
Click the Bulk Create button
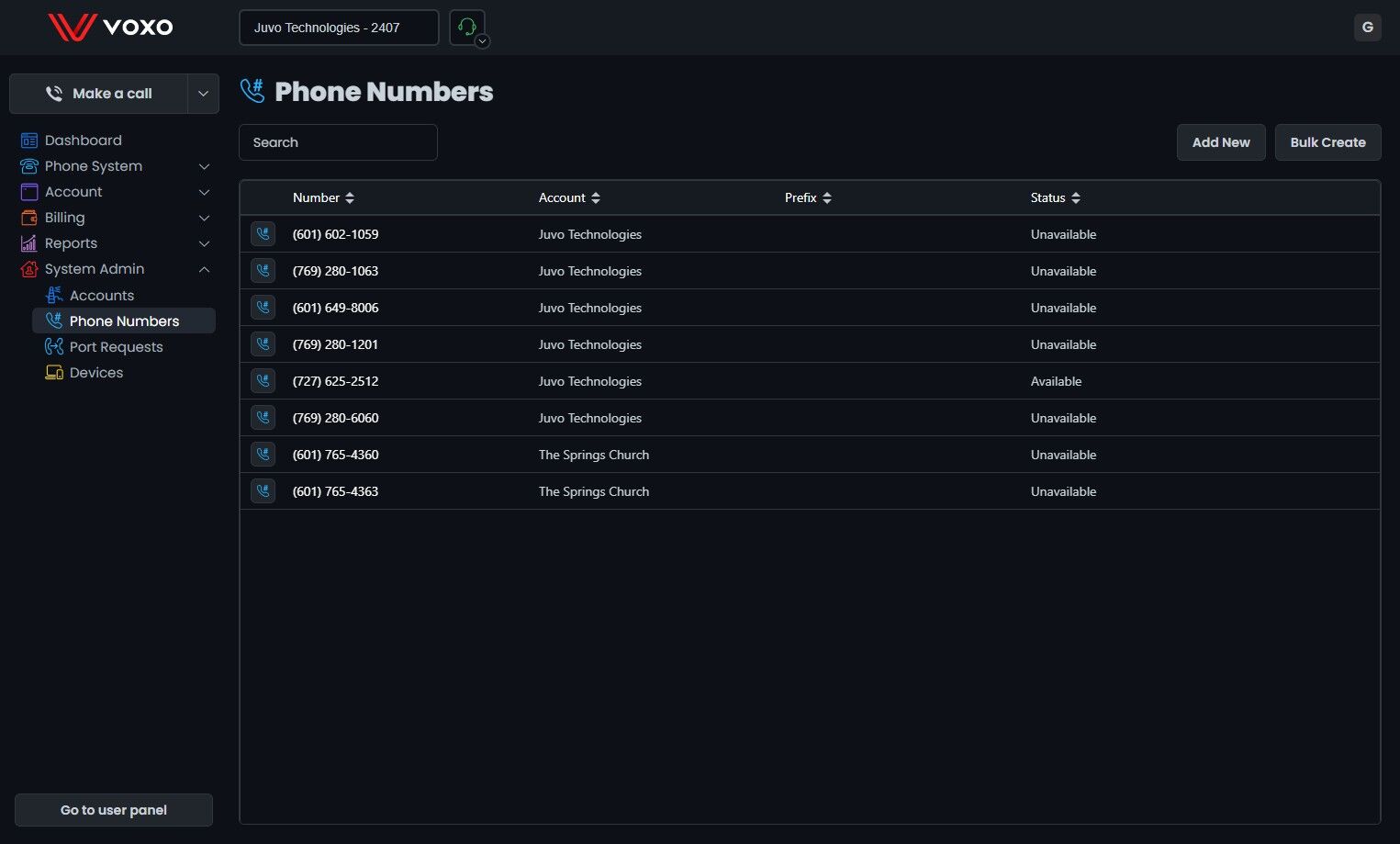click(x=1327, y=142)
